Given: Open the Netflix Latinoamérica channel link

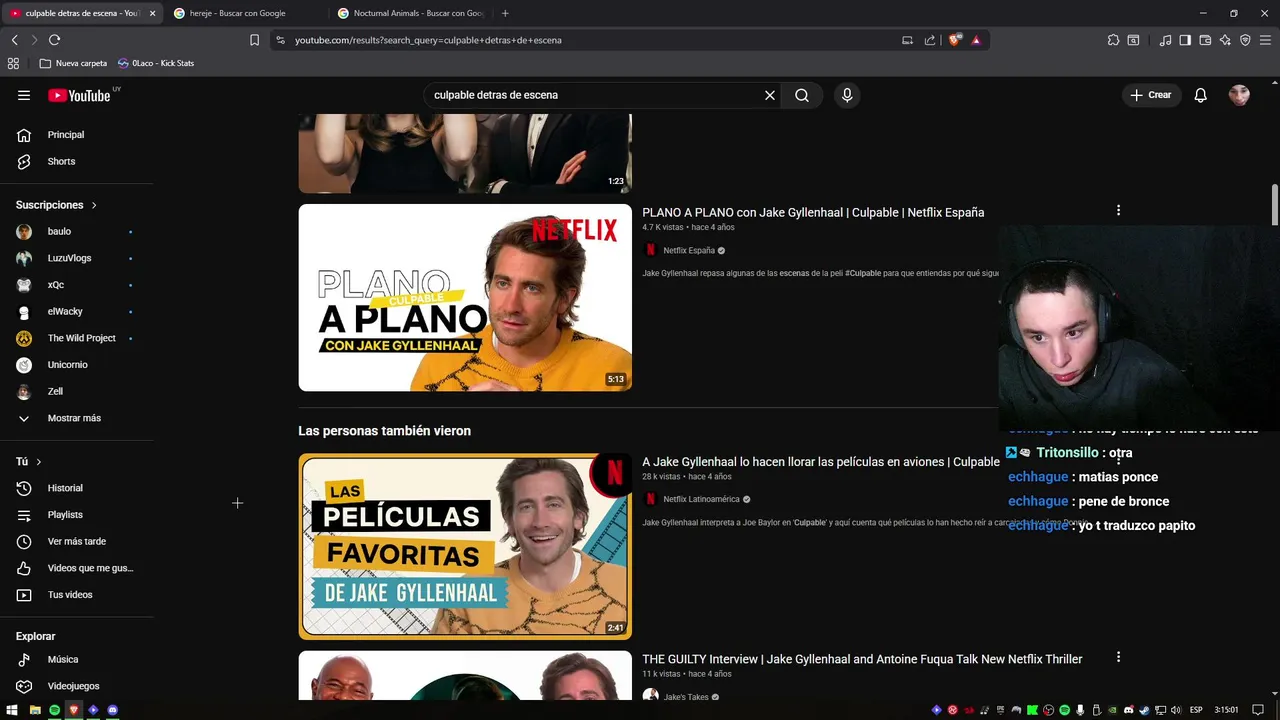Looking at the screenshot, I should (x=701, y=499).
